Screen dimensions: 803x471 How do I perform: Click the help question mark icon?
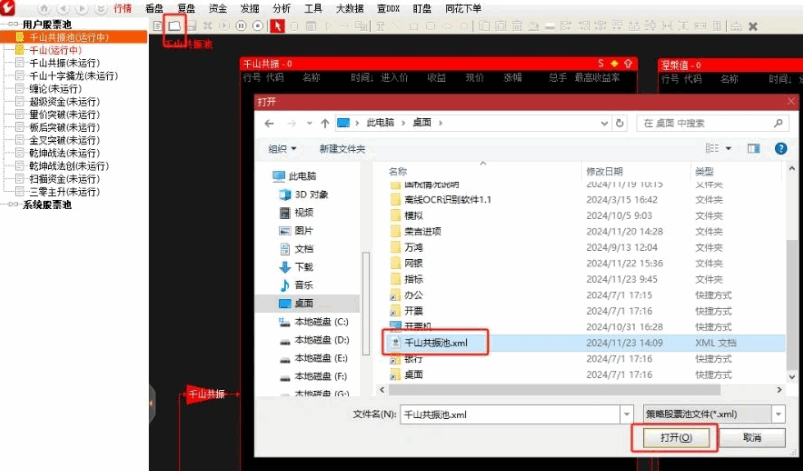pyautogui.click(x=780, y=148)
